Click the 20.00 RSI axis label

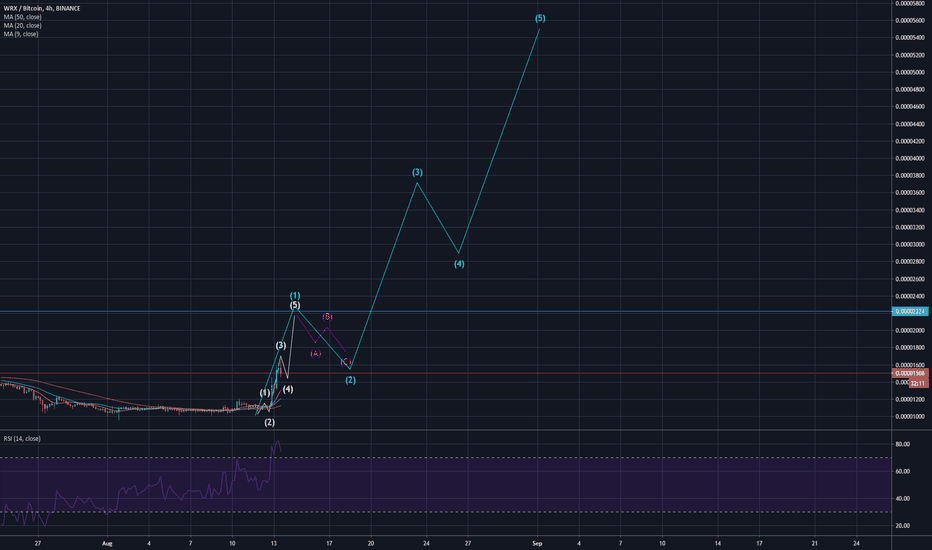point(902,526)
